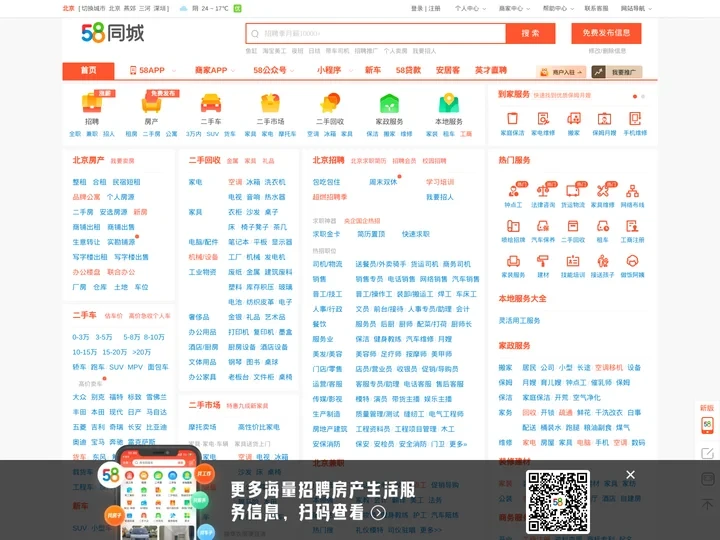Click the 我要推广 button
Viewport: 720px width, 540px height.
[x=617, y=72]
